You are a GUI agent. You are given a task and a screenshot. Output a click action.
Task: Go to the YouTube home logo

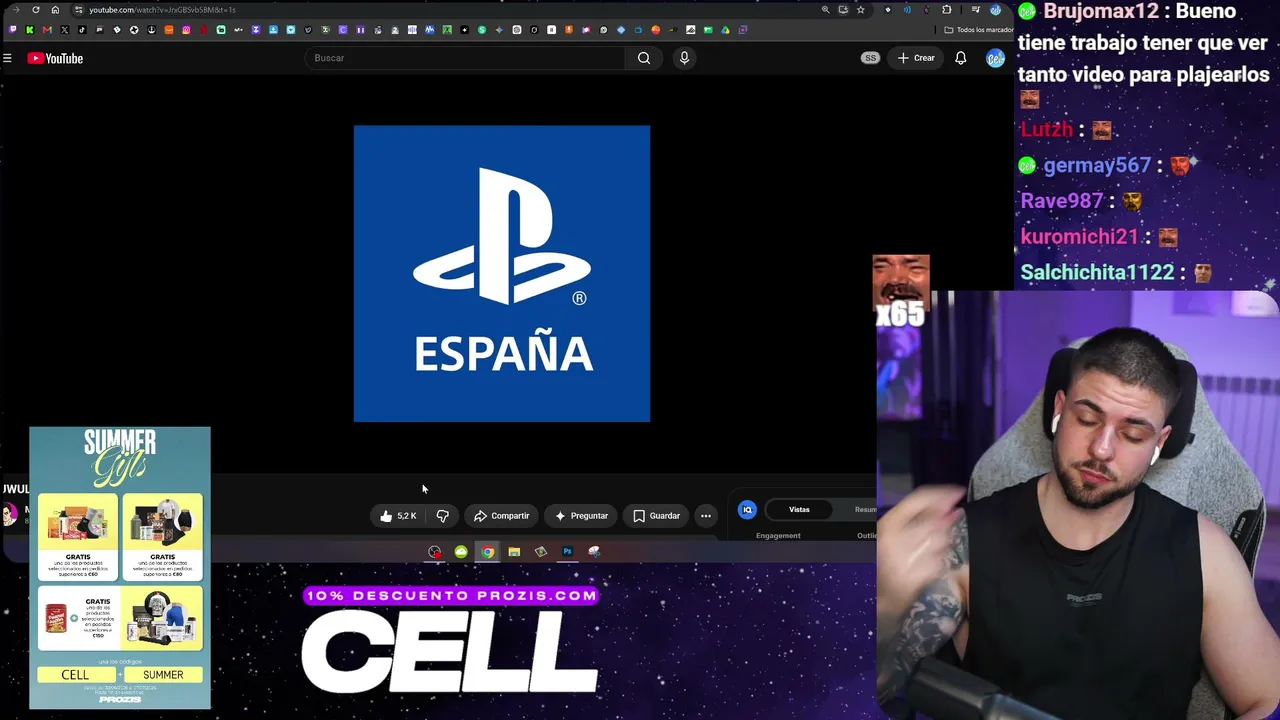55,58
